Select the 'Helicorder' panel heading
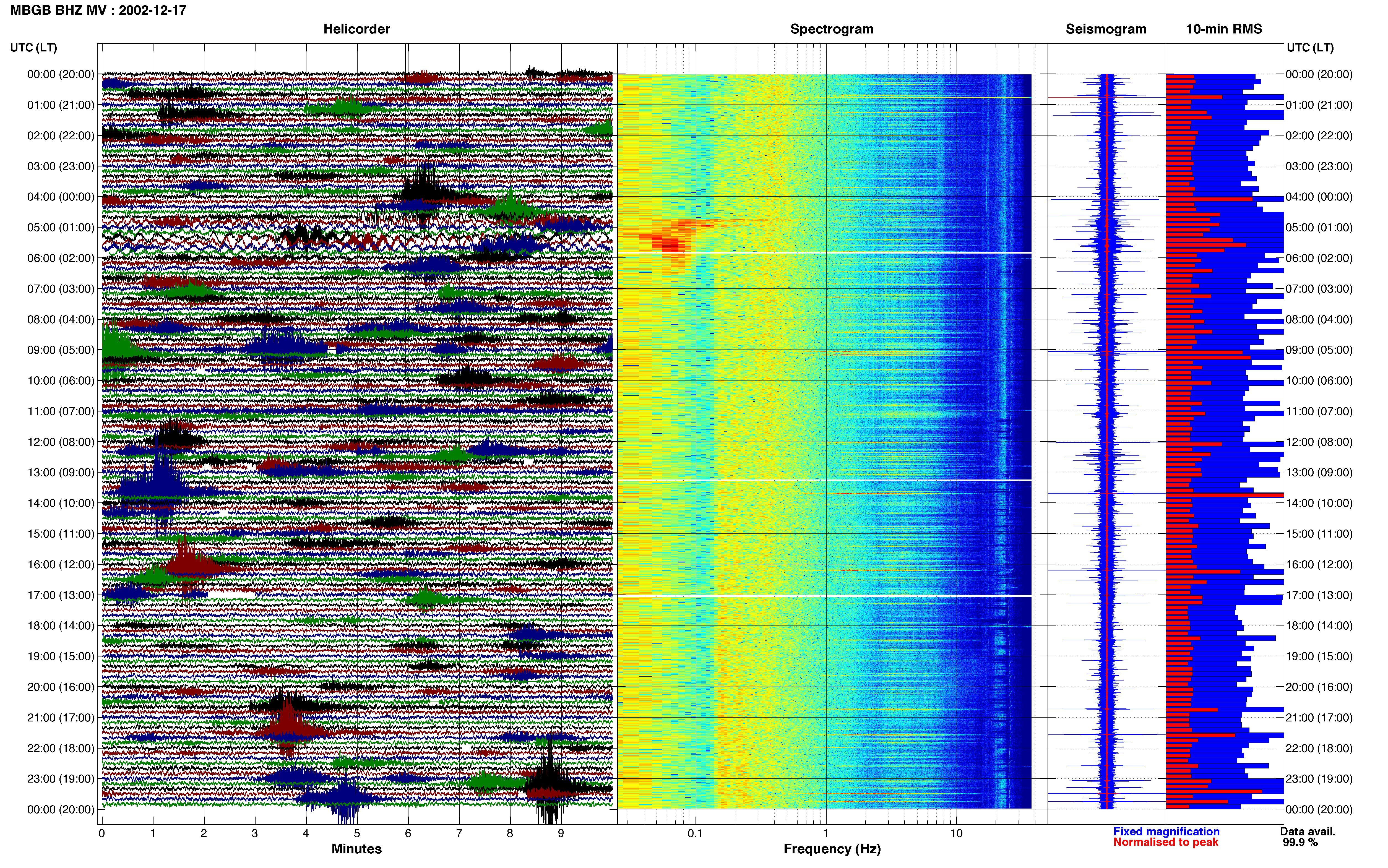The height and width of the screenshot is (868, 1388). pos(356,29)
